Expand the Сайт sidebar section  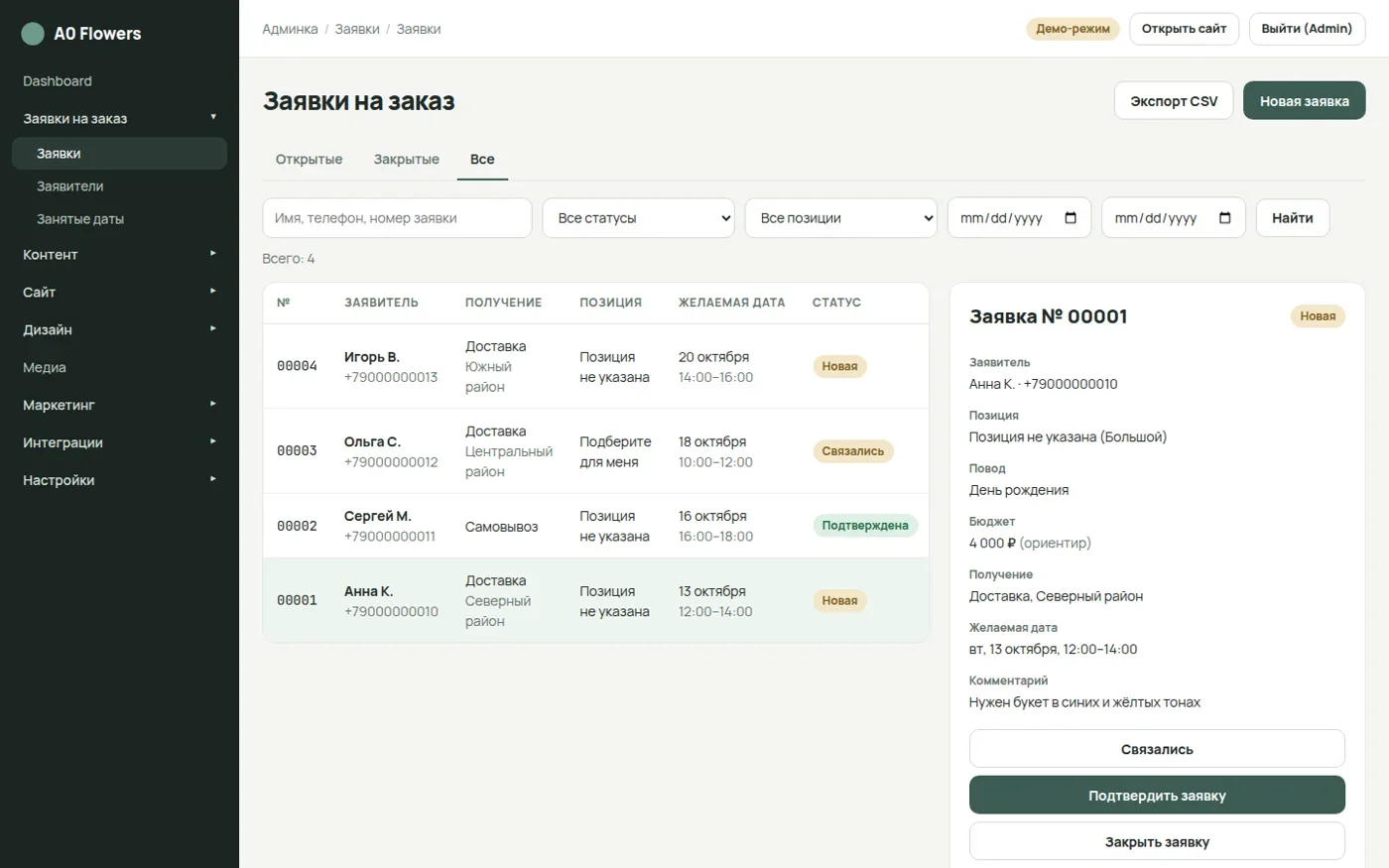click(119, 293)
